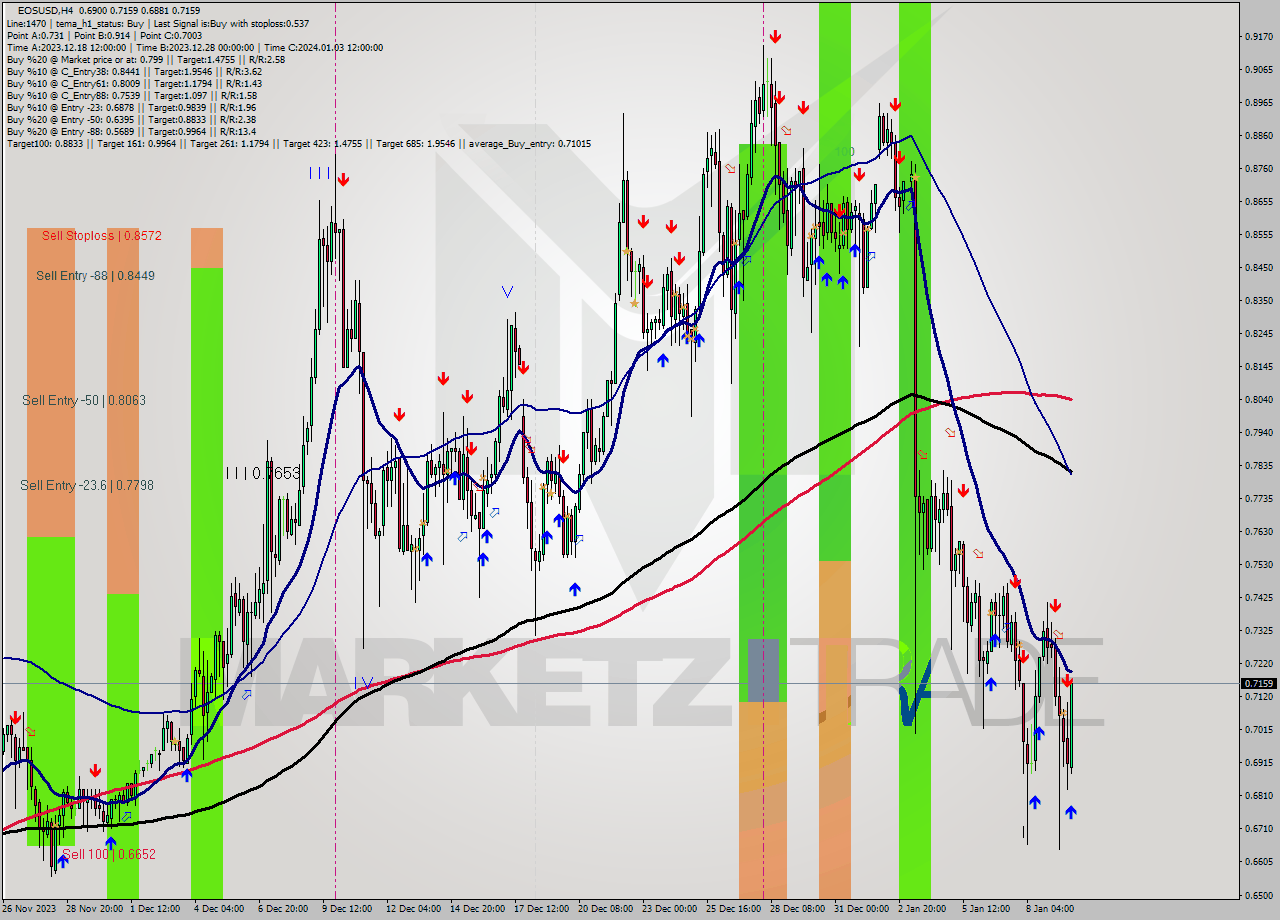Click the 0.6605 price axis label
The image size is (1280, 920).
coord(1259,862)
